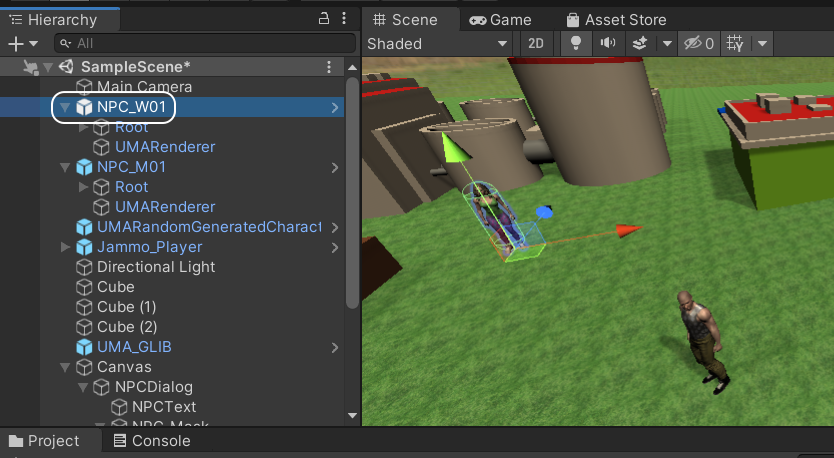The image size is (834, 458).
Task: Toggle hidden objects visibility eye icon
Action: coord(698,44)
